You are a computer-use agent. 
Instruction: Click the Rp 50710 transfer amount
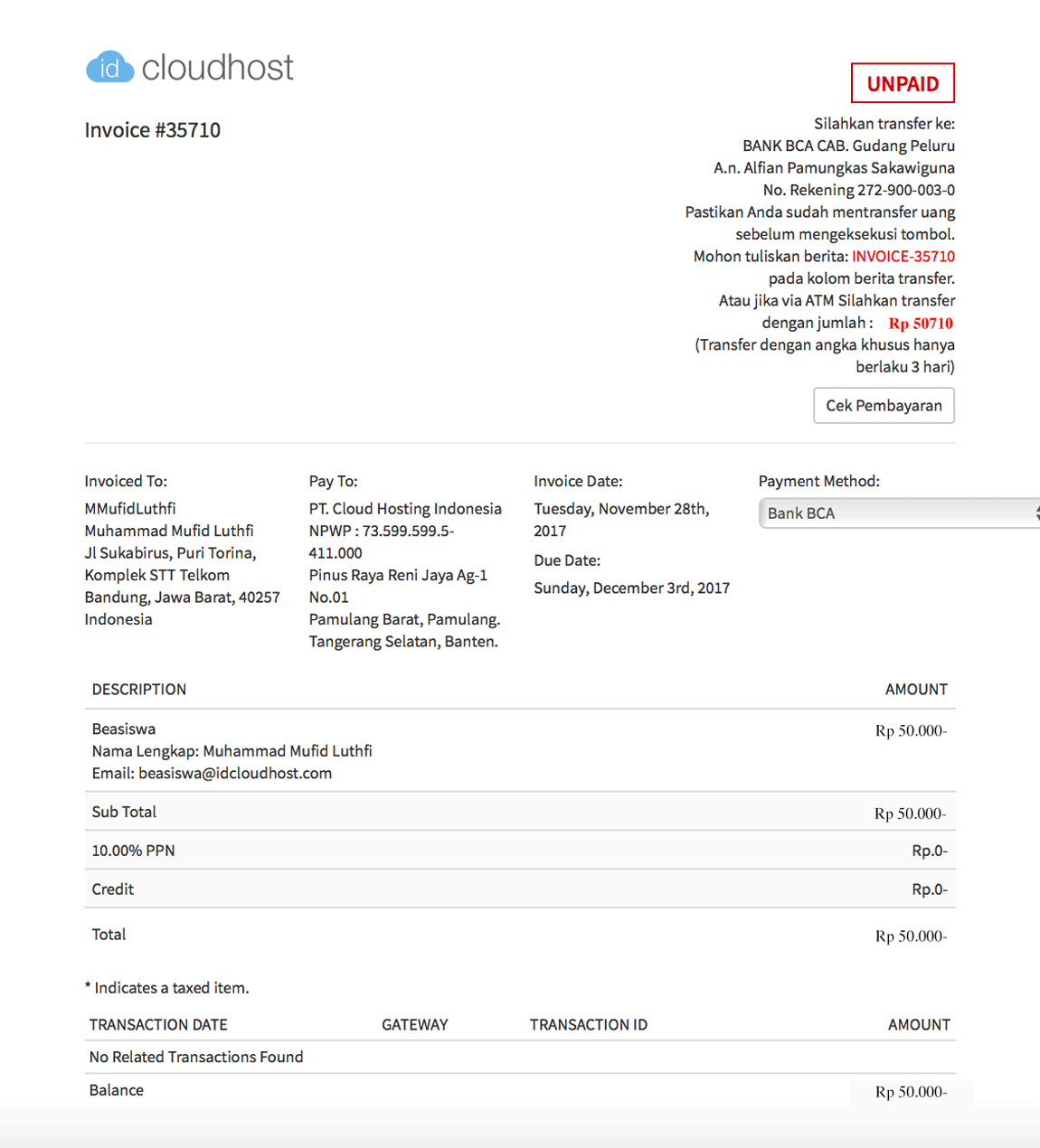click(x=922, y=323)
